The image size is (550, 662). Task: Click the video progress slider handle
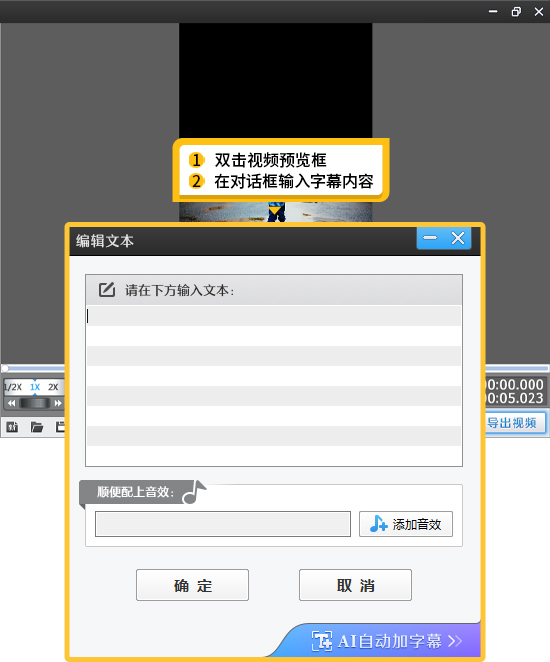click(5, 368)
